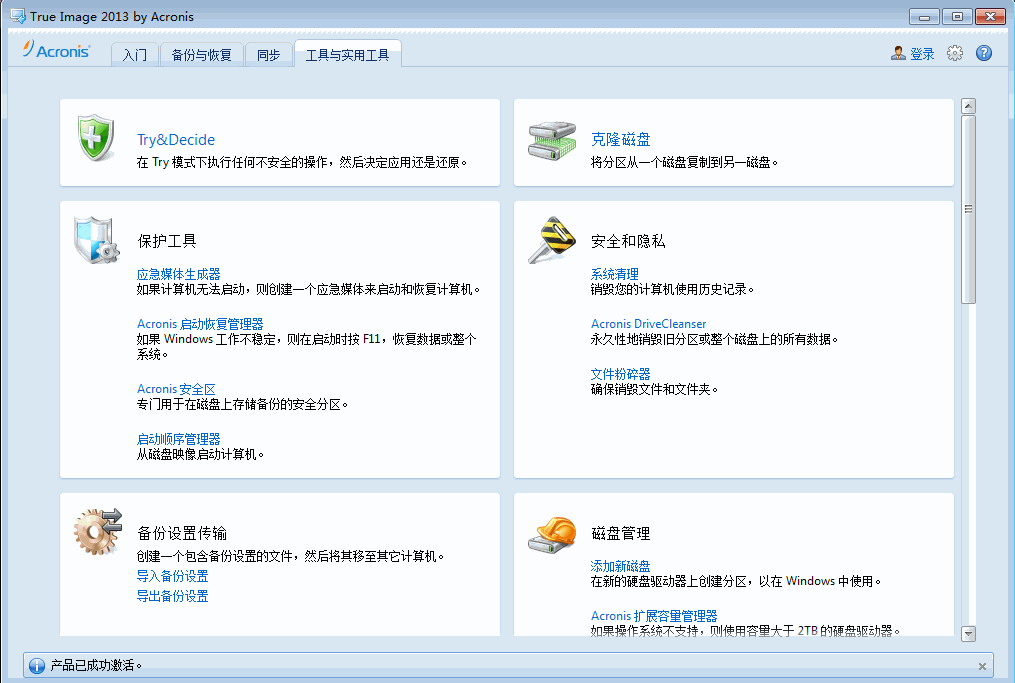
Task: Switch to the 同步 tab
Action: (x=269, y=55)
